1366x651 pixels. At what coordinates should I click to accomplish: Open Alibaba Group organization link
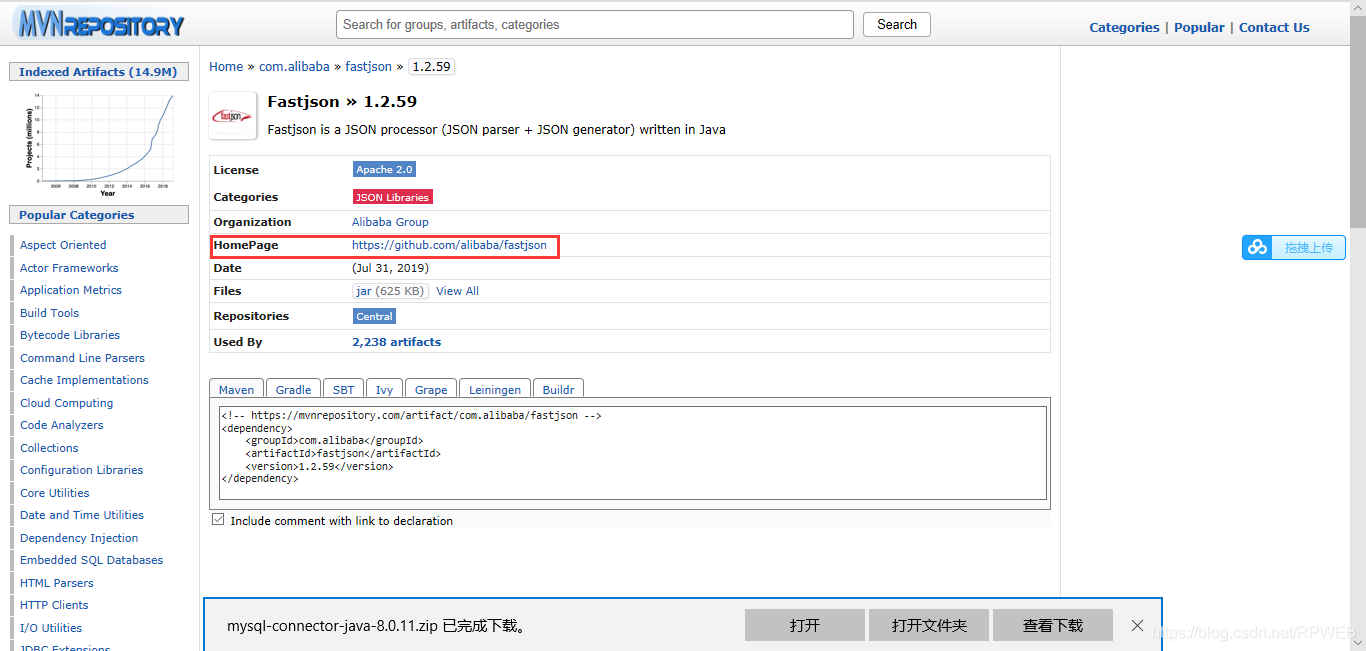(390, 222)
